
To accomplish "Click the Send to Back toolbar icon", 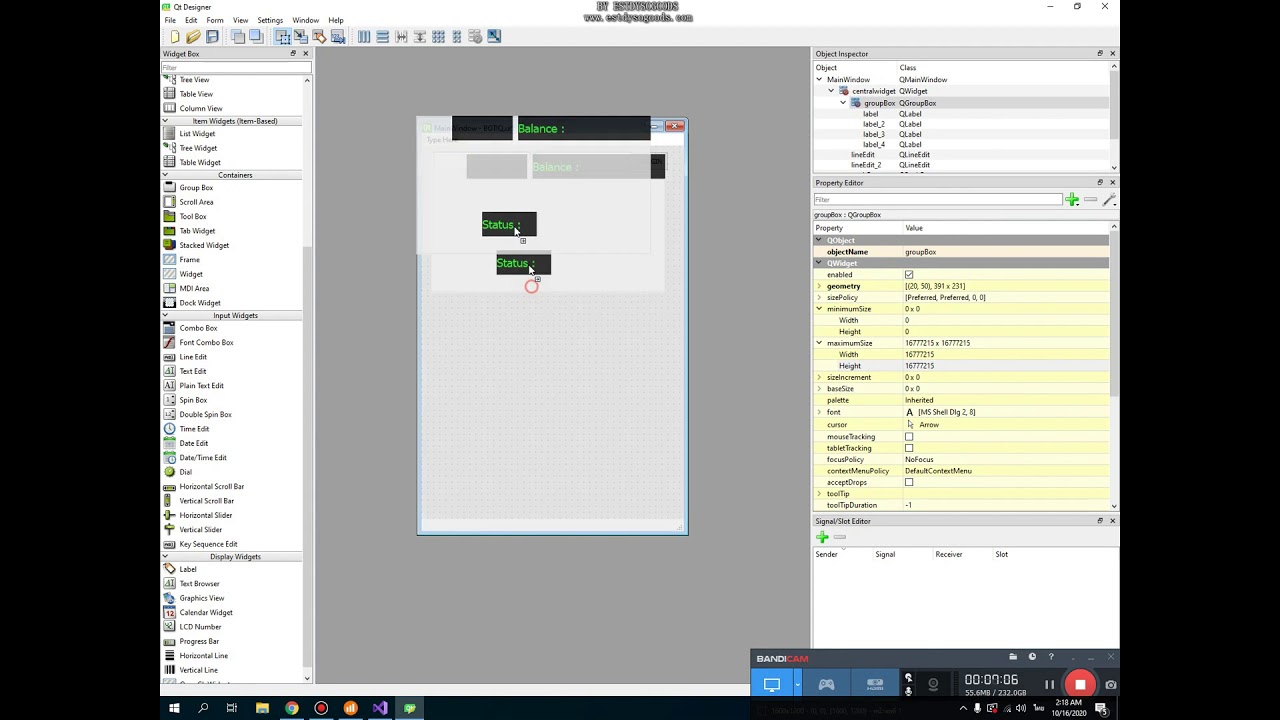I will click(x=238, y=37).
